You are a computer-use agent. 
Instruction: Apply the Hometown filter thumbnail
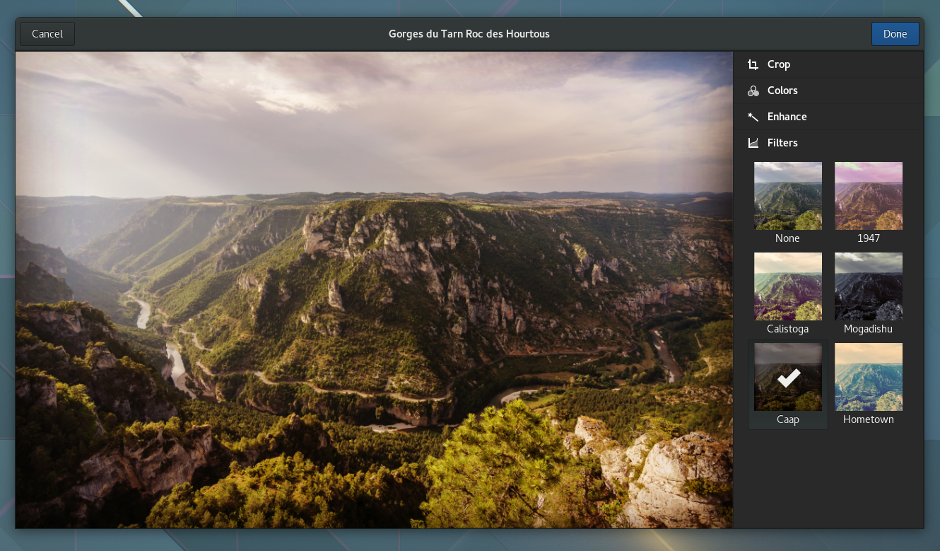869,377
